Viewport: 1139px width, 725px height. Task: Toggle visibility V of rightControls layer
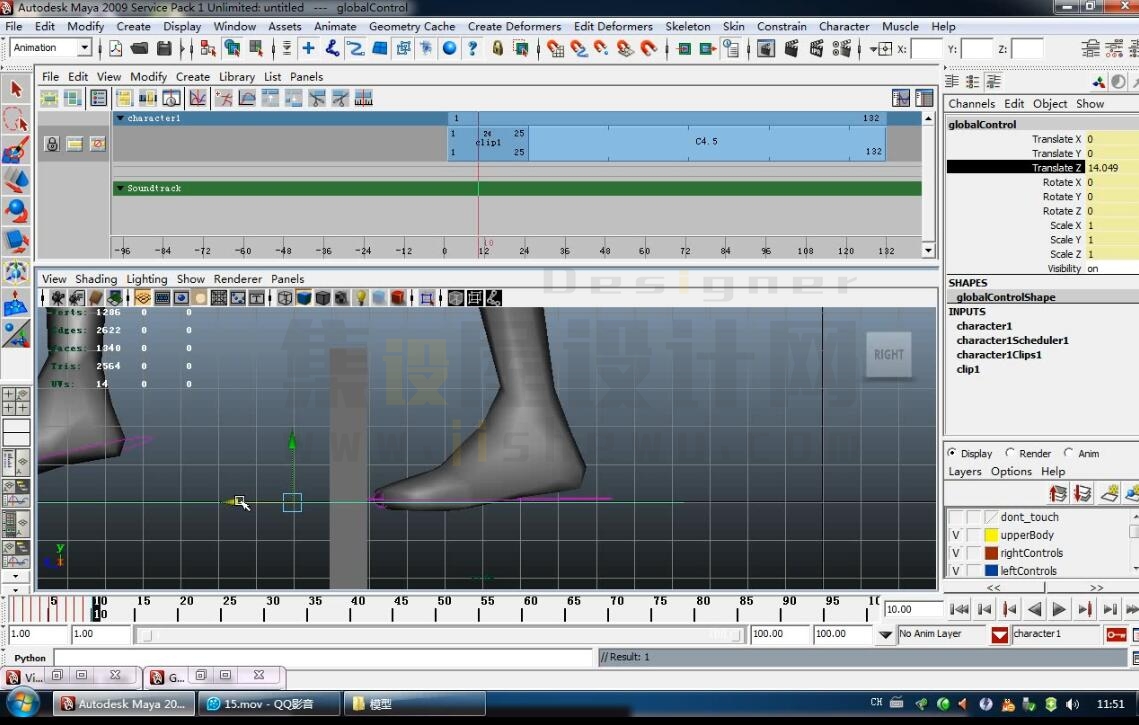click(956, 553)
